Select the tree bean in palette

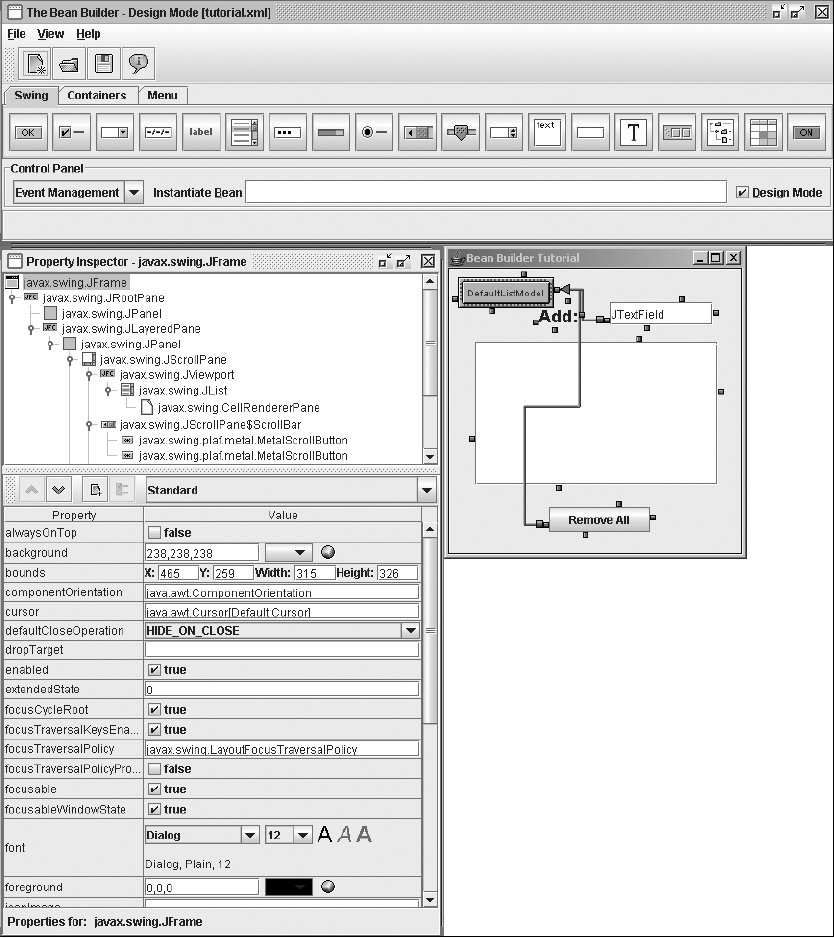[x=720, y=132]
